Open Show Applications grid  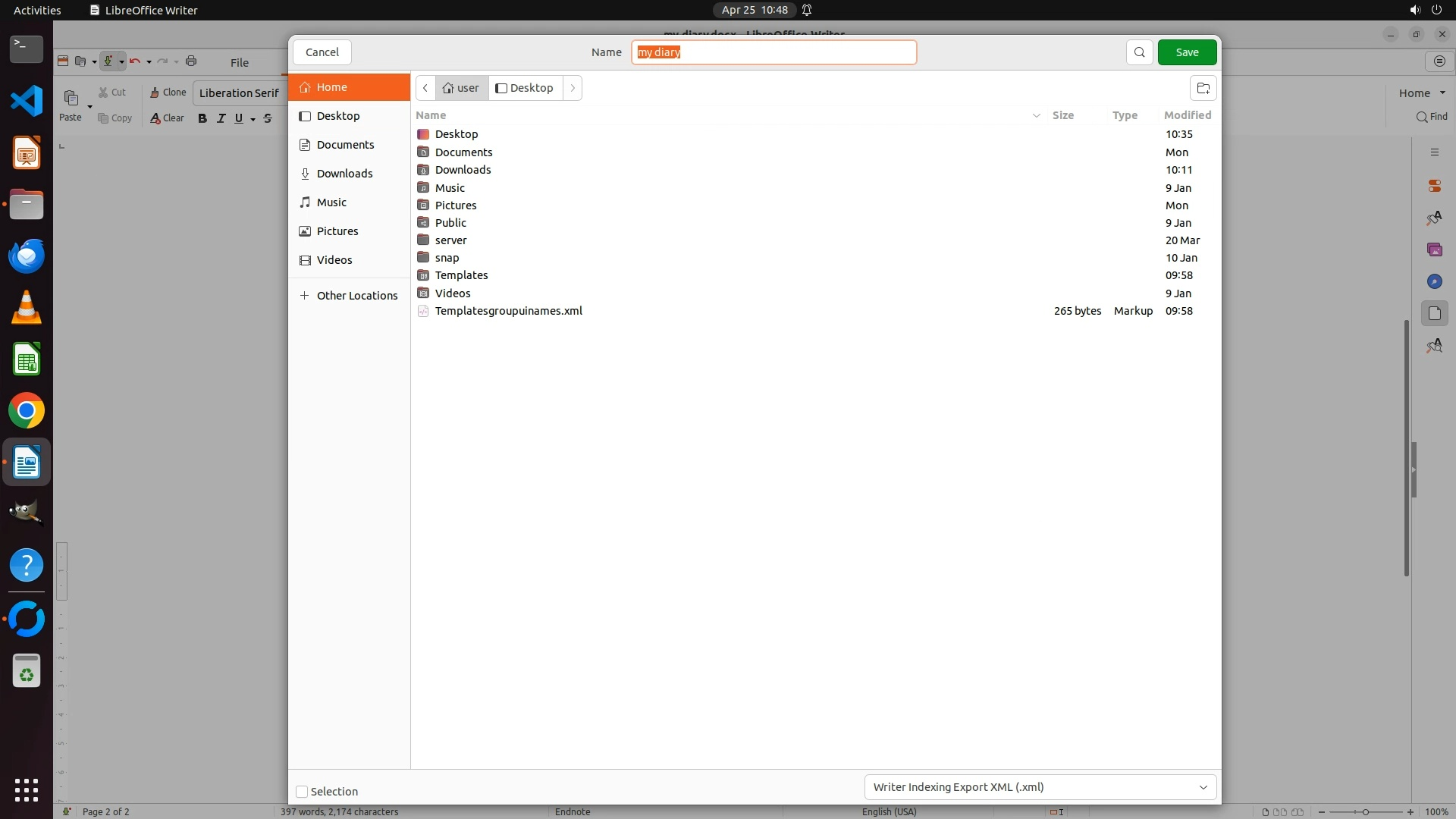click(x=27, y=789)
